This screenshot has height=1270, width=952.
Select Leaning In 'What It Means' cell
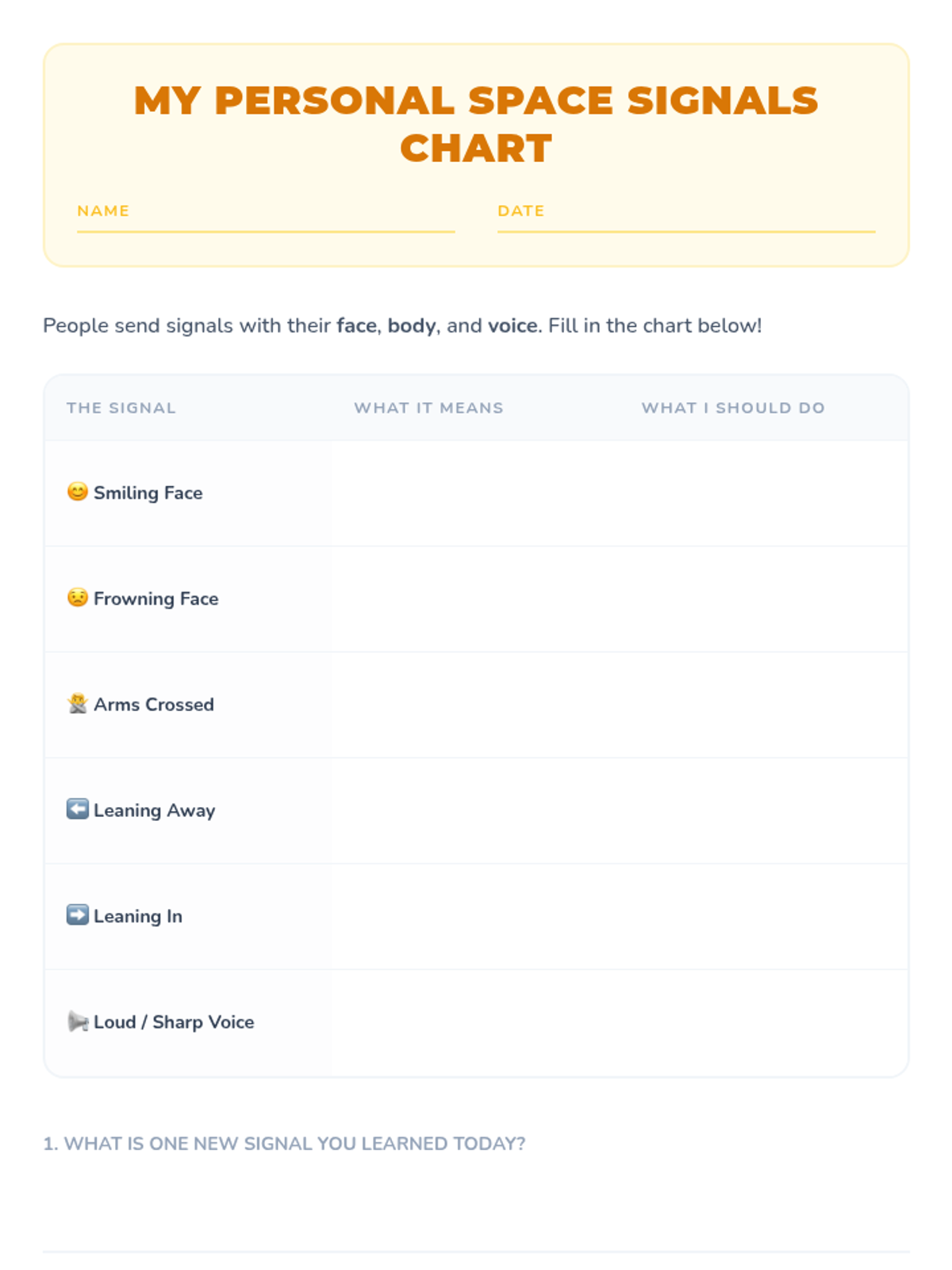point(476,917)
